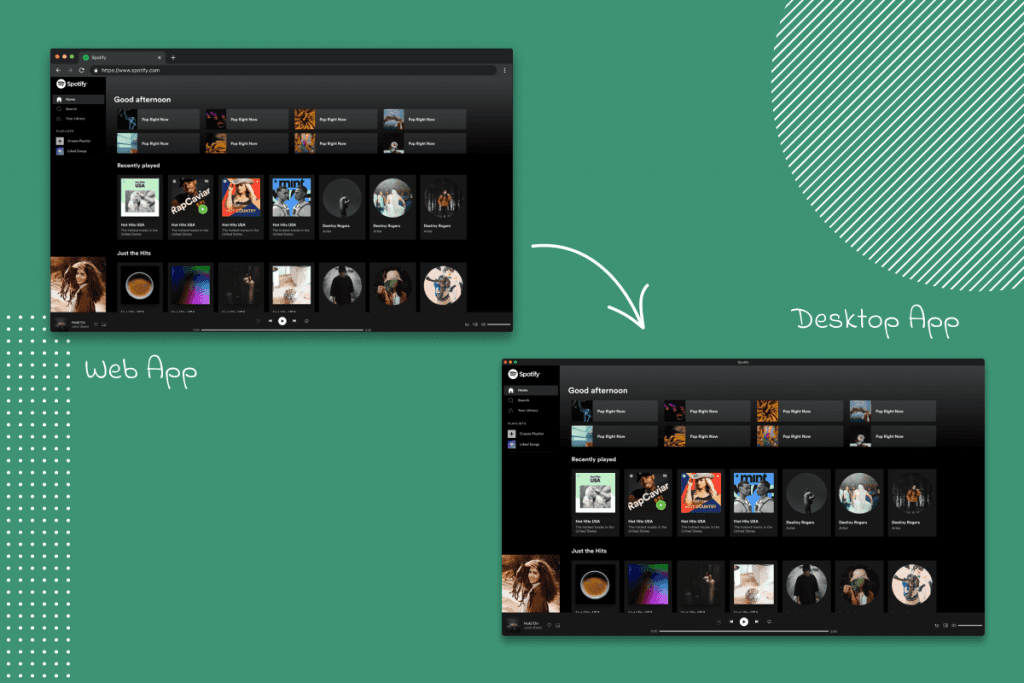This screenshot has width=1024, height=683.
Task: Click Create Playlist icon in Web App
Action: click(60, 141)
